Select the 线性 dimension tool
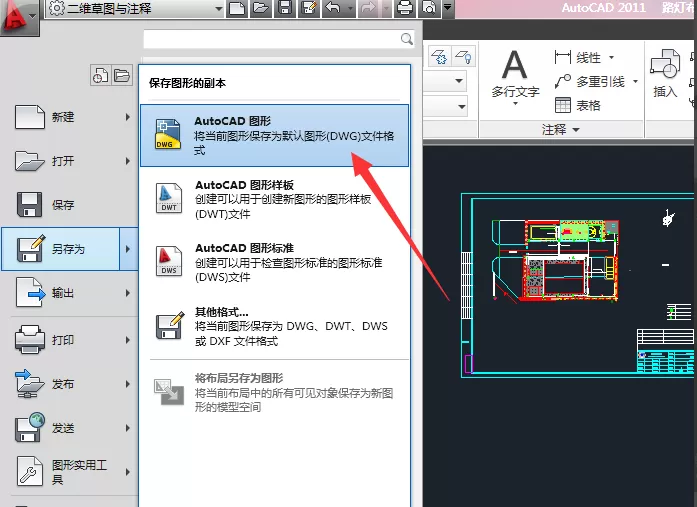This screenshot has height=507, width=697. pos(577,57)
